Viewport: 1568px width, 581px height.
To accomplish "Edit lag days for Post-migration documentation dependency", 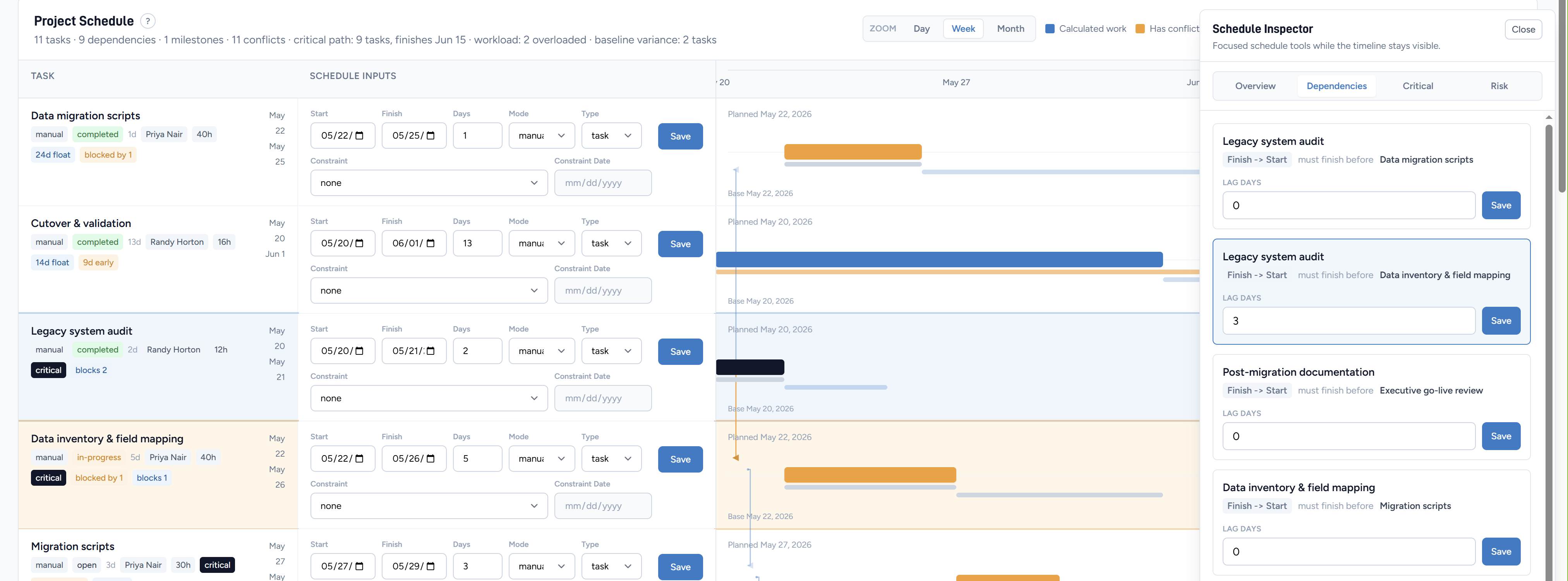I will click(x=1348, y=436).
